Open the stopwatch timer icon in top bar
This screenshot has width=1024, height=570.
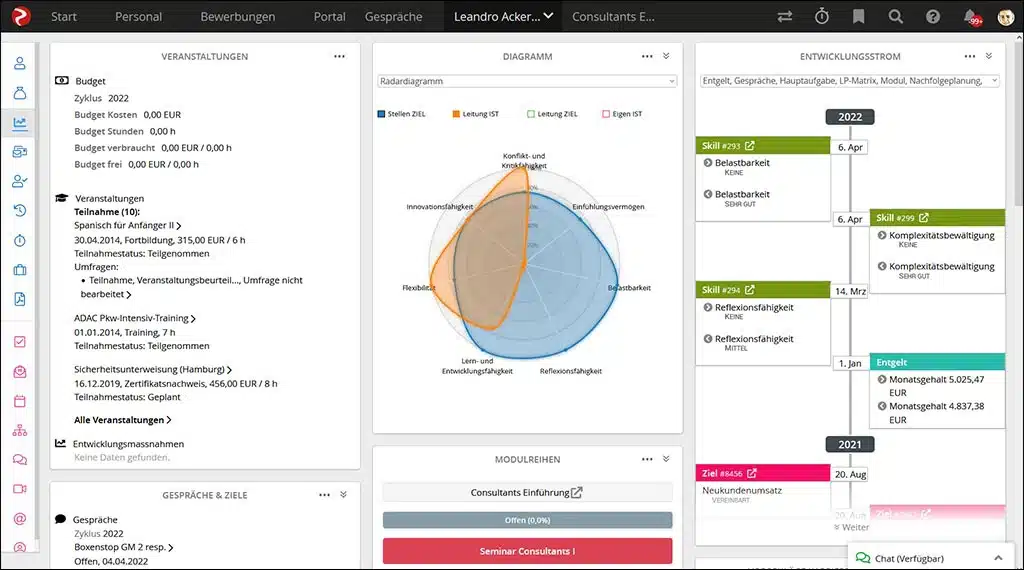(822, 16)
